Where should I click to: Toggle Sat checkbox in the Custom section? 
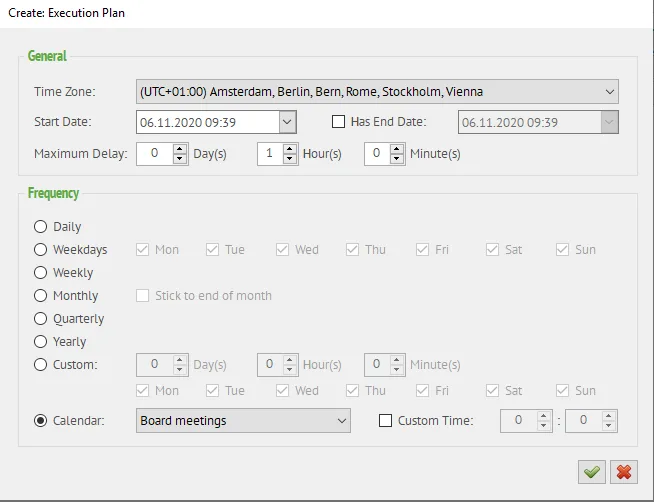492,390
